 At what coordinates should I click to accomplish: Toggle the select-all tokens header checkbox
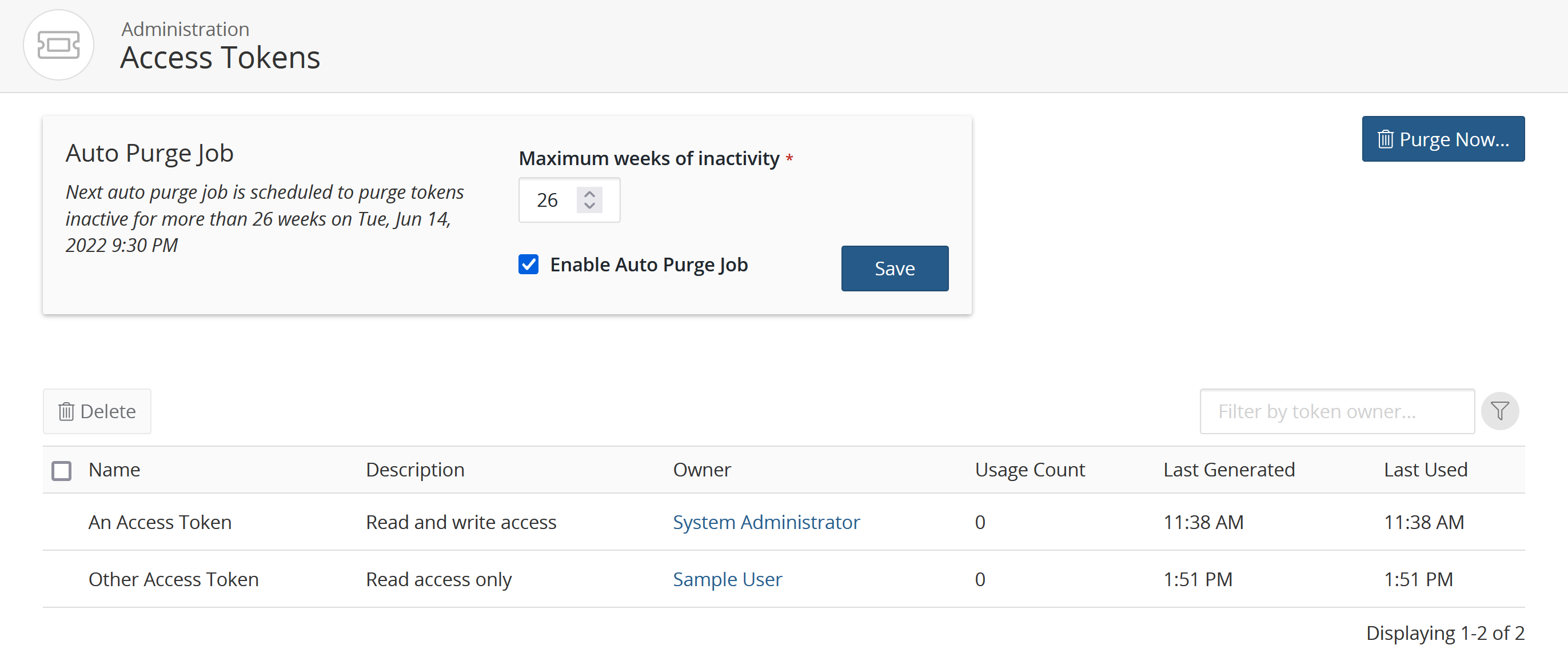tap(62, 470)
